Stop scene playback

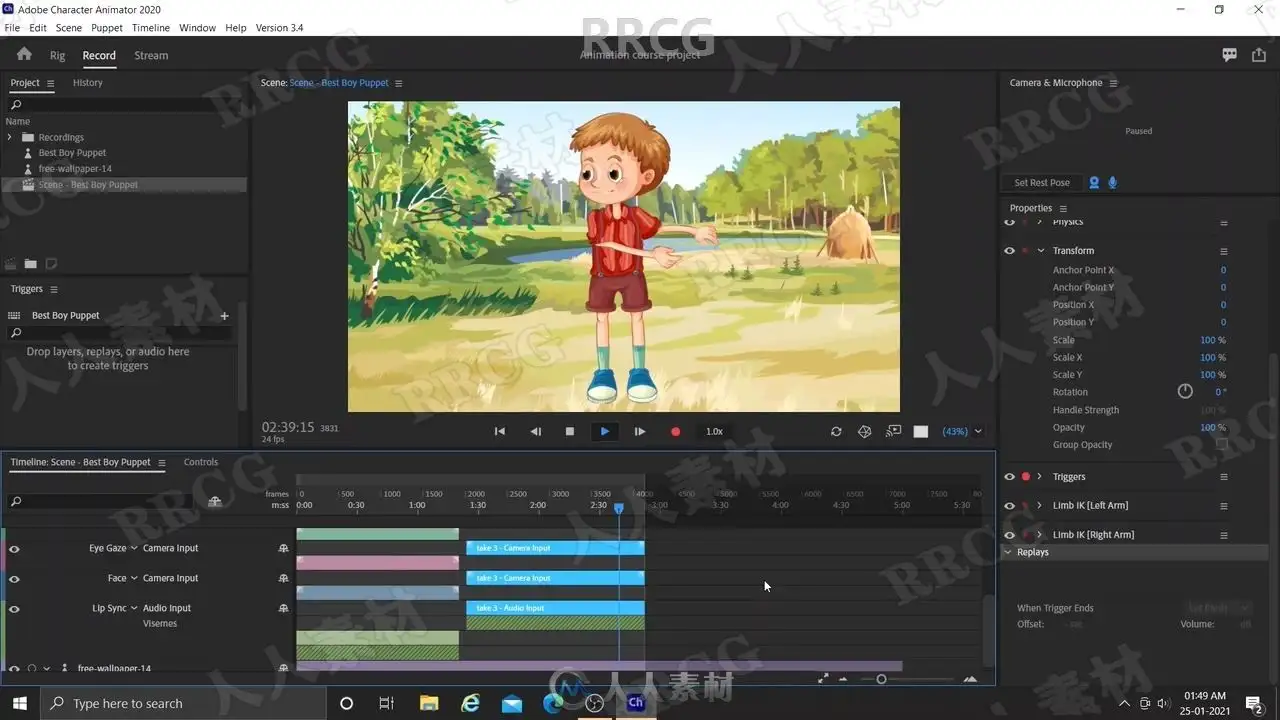tap(570, 431)
